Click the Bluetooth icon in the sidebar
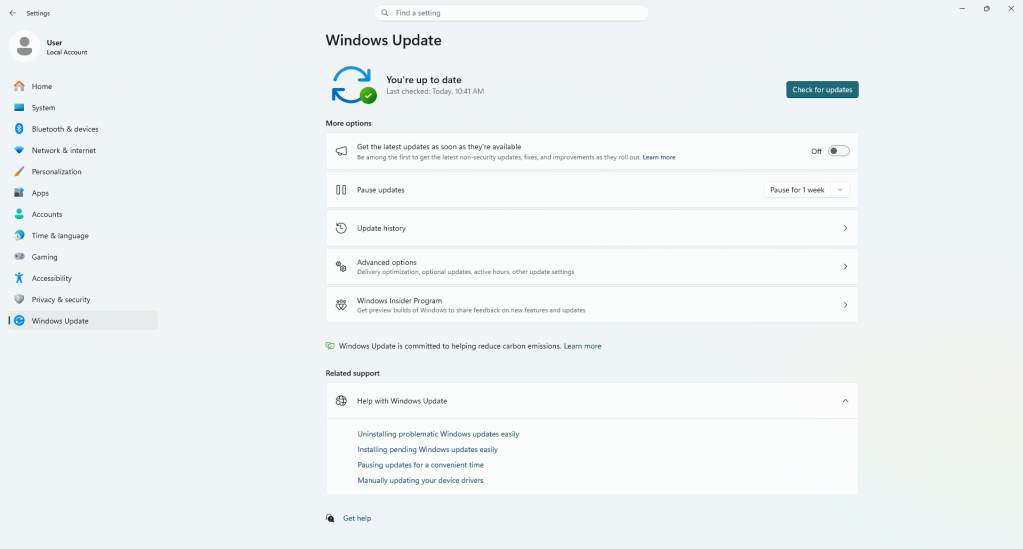 coord(19,129)
